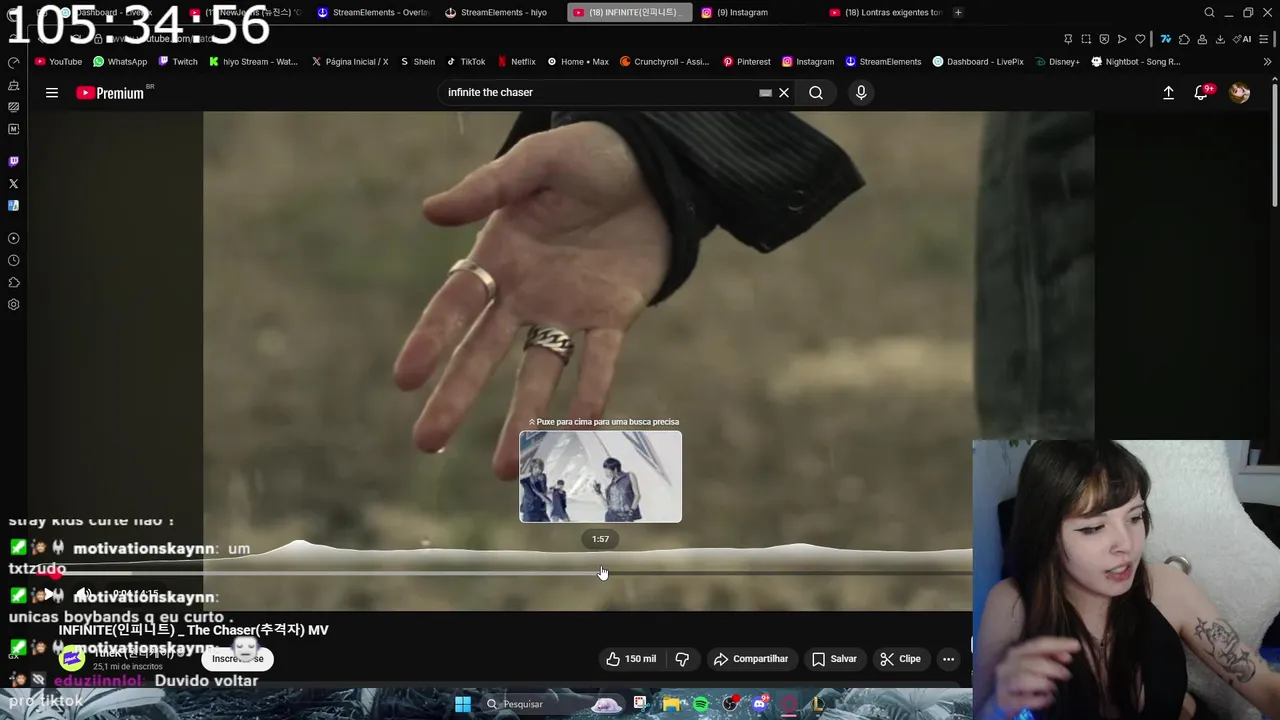Image resolution: width=1280 pixels, height=720 pixels.
Task: Open the Twitch bookmark
Action: (178, 62)
